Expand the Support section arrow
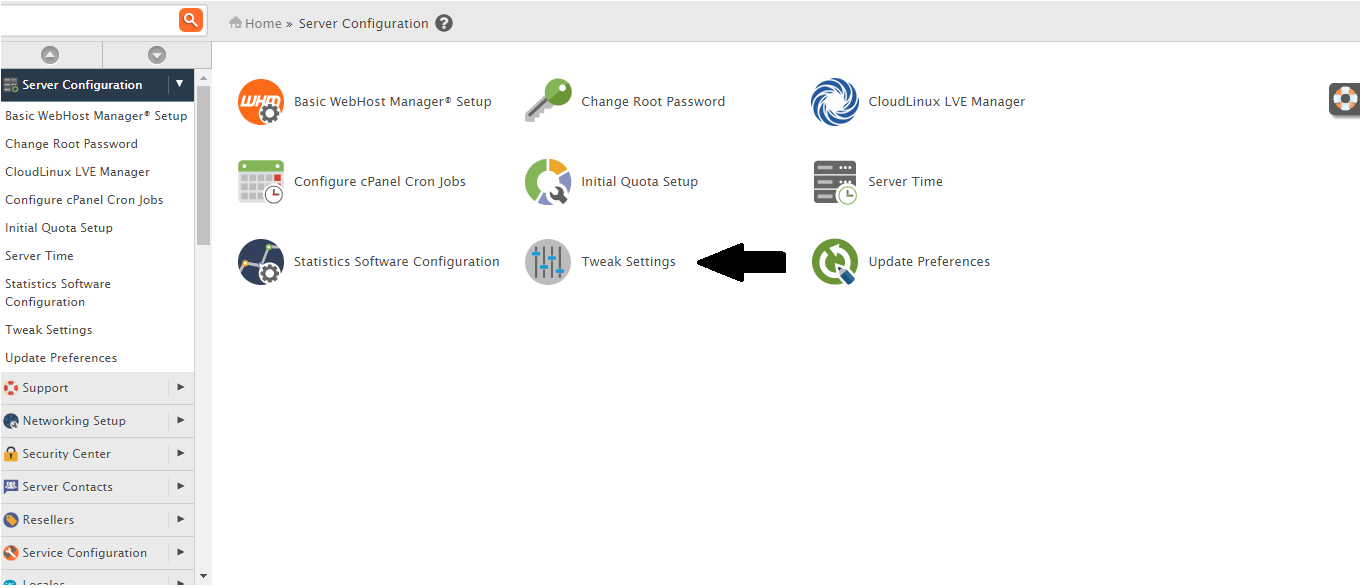This screenshot has height=588, width=1360. (x=181, y=388)
